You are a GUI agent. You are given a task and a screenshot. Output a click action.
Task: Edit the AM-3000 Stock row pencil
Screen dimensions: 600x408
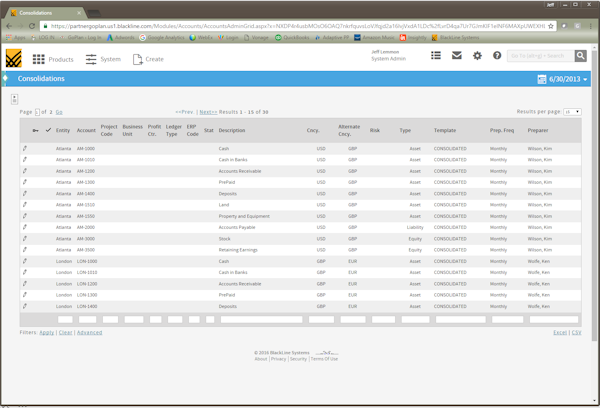pos(25,239)
